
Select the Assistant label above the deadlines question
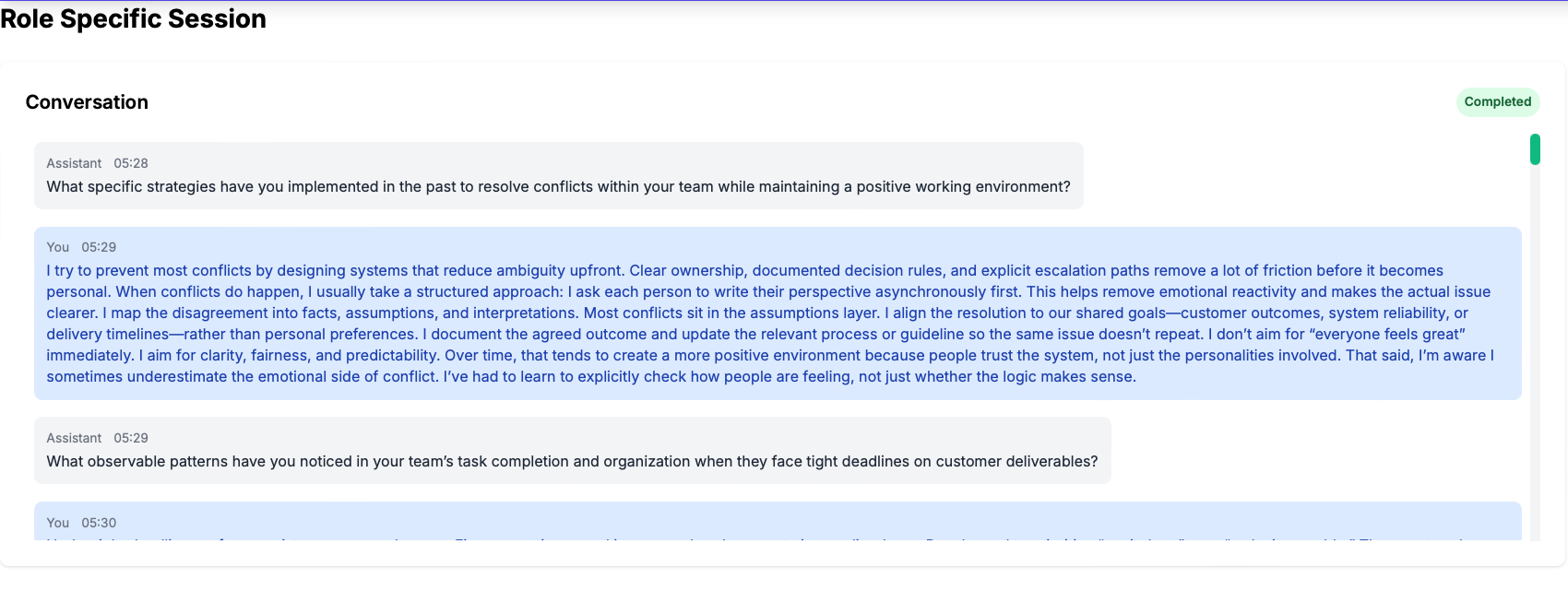point(74,438)
